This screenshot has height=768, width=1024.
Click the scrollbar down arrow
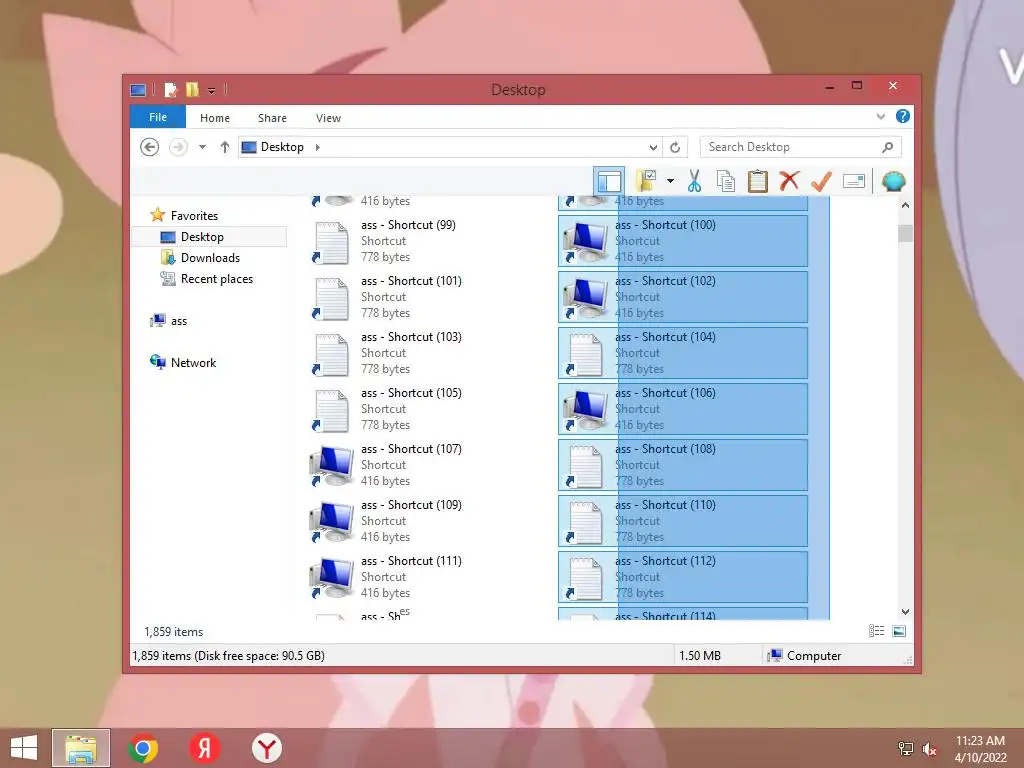pyautogui.click(x=905, y=612)
